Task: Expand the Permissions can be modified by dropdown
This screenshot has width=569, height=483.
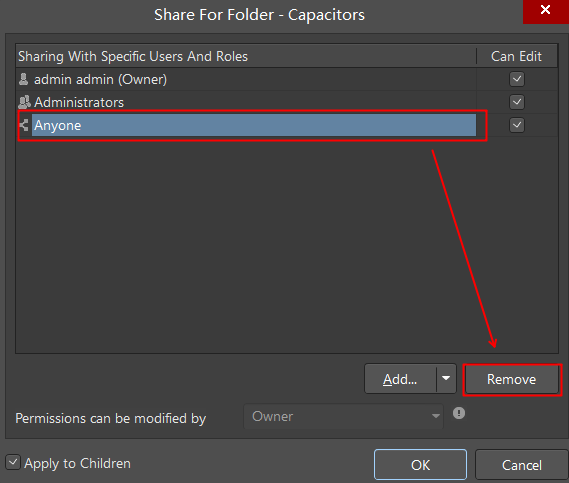Action: pos(343,416)
